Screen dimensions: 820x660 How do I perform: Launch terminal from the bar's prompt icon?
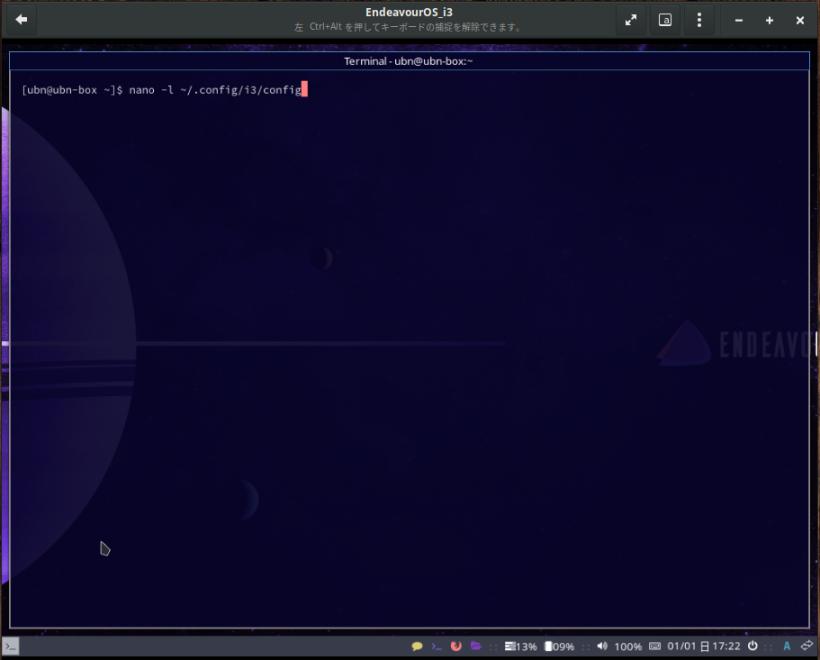(436, 646)
